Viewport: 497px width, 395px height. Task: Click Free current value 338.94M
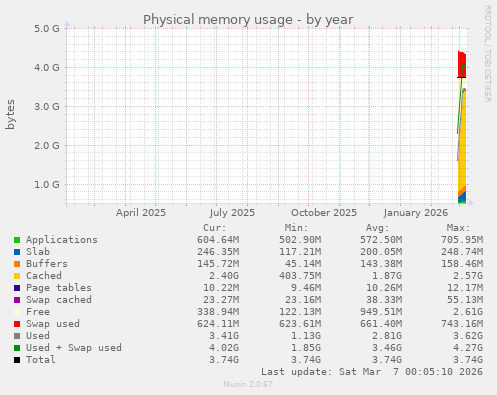[218, 312]
